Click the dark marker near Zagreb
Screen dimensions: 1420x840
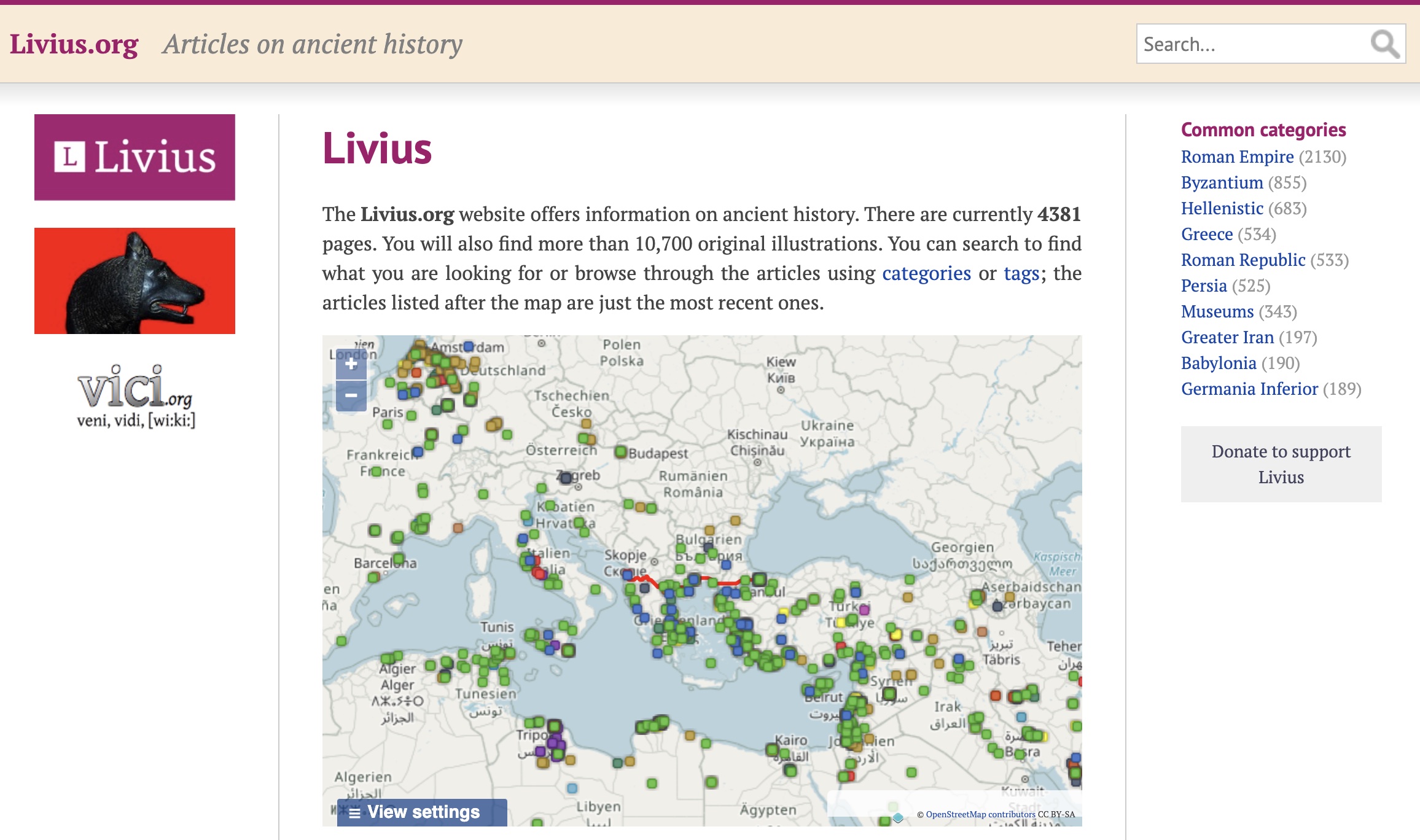(x=566, y=478)
